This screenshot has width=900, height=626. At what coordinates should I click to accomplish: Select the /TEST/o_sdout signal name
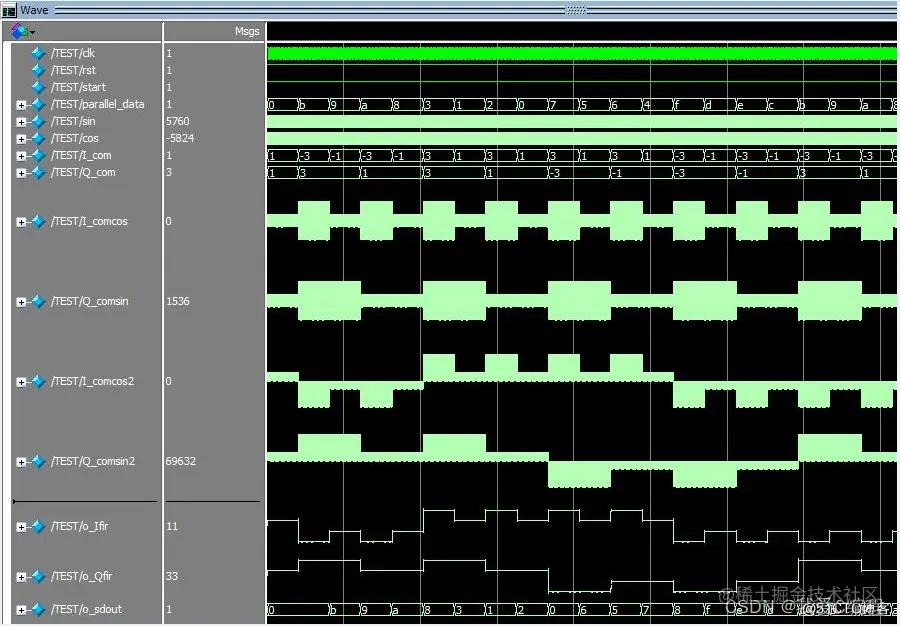86,609
